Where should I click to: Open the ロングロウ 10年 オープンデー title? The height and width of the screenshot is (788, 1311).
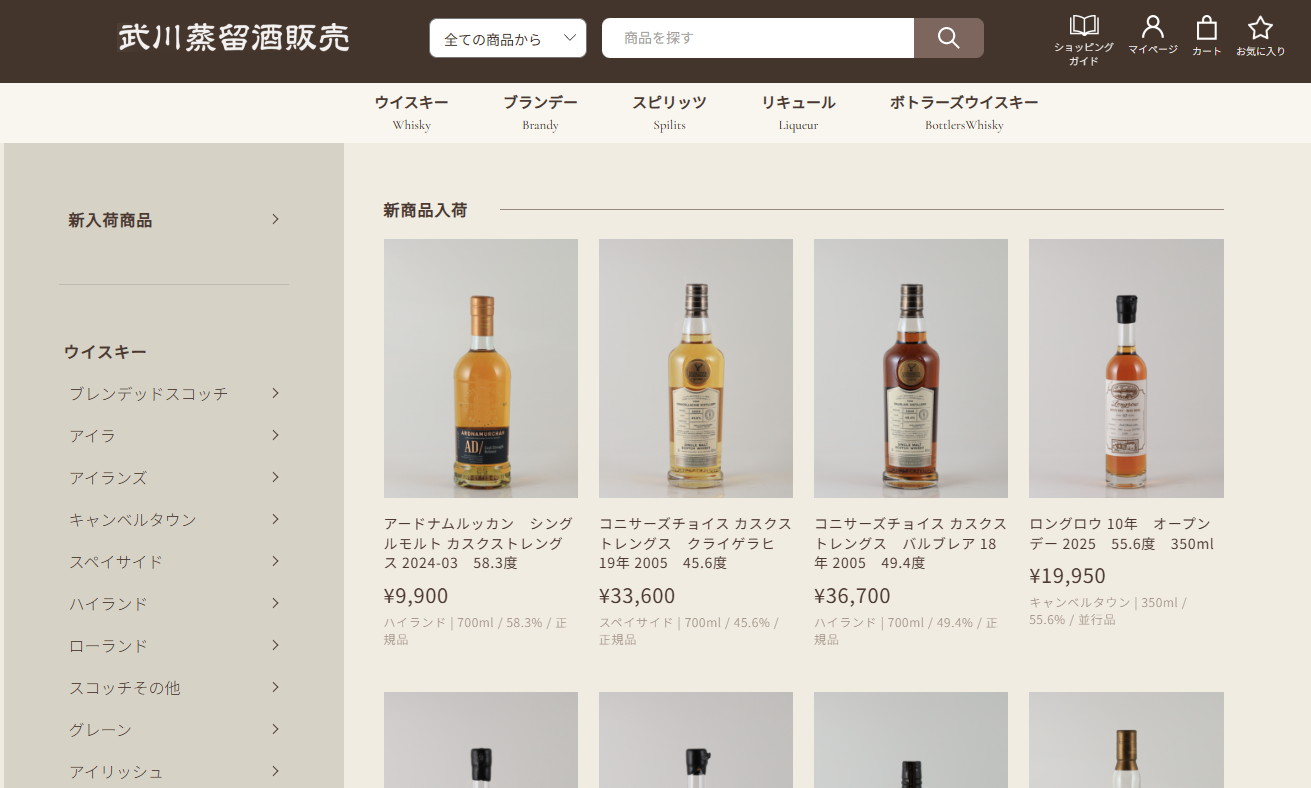point(1121,534)
